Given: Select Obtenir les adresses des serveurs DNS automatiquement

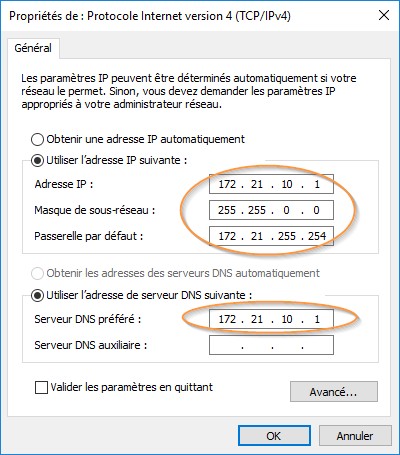Looking at the screenshot, I should (x=37, y=273).
